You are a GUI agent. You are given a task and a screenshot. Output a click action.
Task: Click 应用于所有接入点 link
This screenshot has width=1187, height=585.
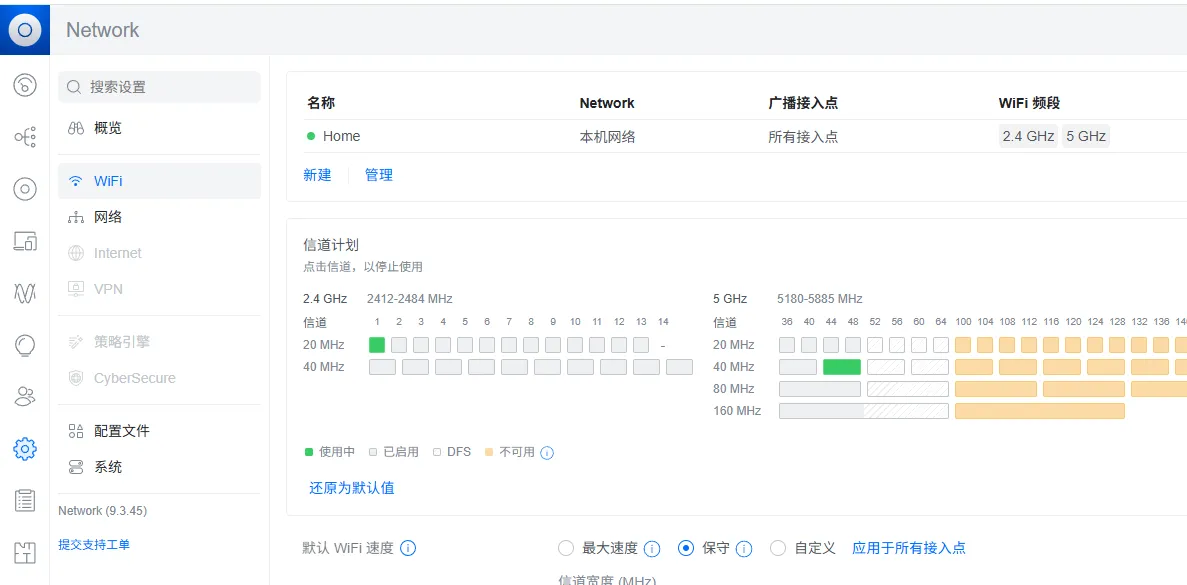tap(908, 549)
